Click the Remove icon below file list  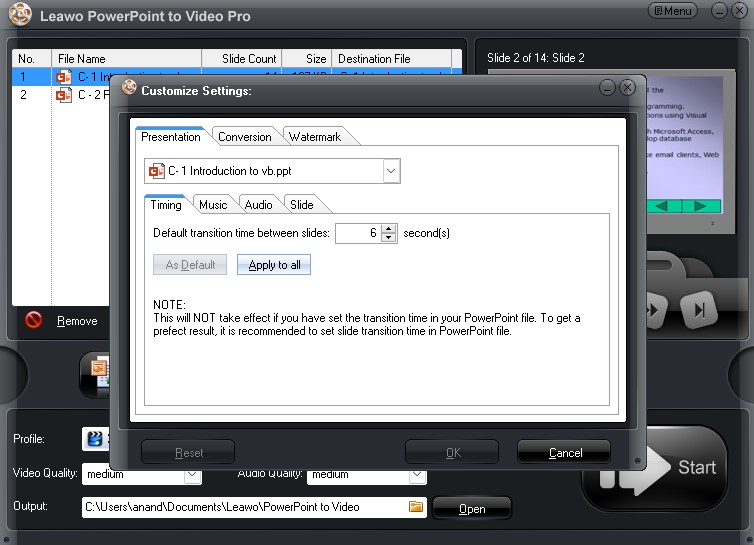click(33, 320)
